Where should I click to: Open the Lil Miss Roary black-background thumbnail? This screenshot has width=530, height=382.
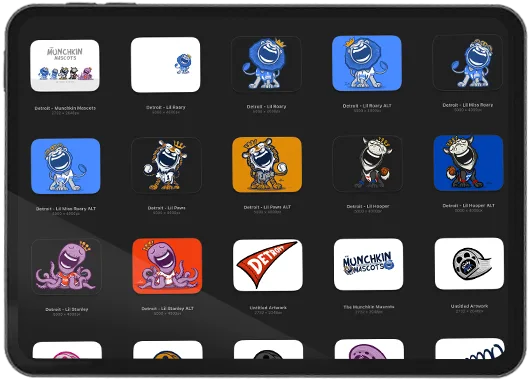[x=467, y=63]
